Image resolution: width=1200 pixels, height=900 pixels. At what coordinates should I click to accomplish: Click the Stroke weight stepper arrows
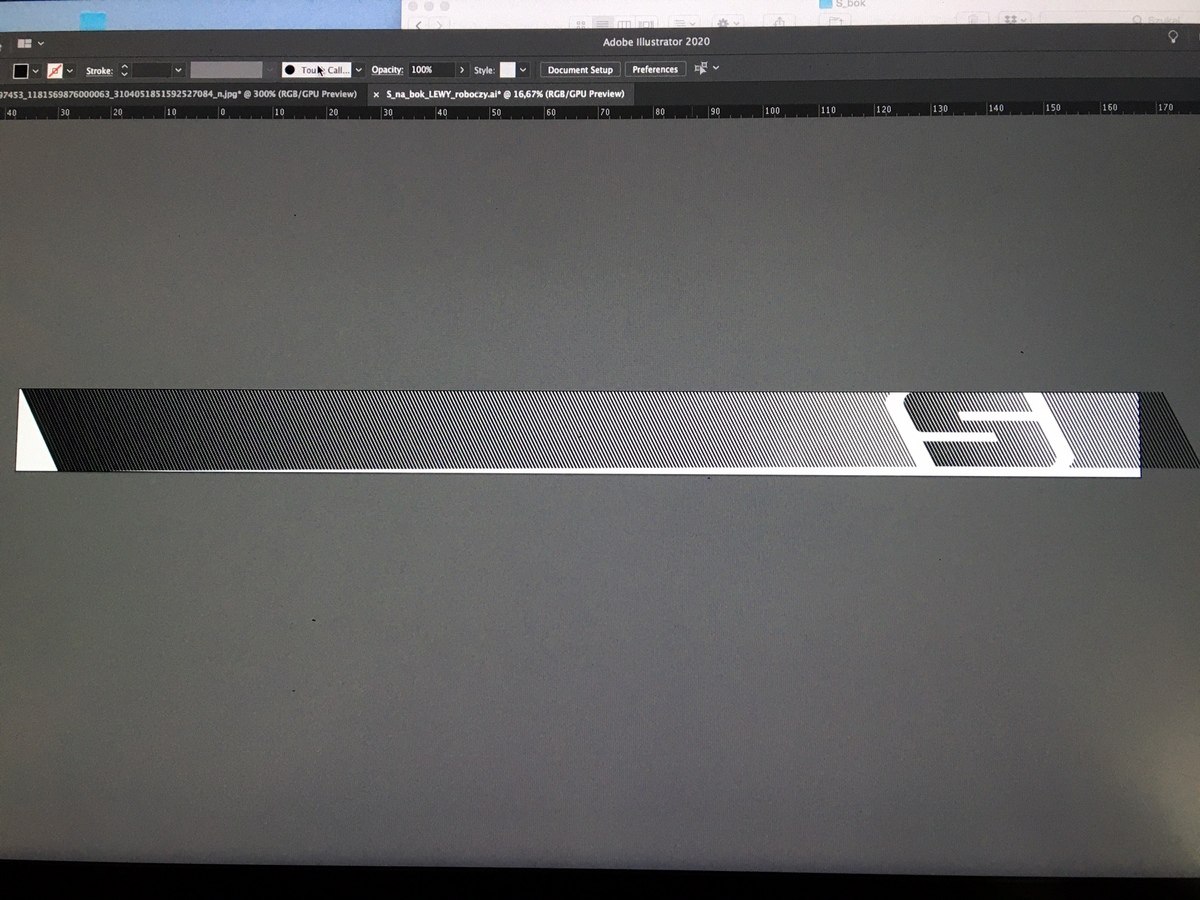(124, 71)
